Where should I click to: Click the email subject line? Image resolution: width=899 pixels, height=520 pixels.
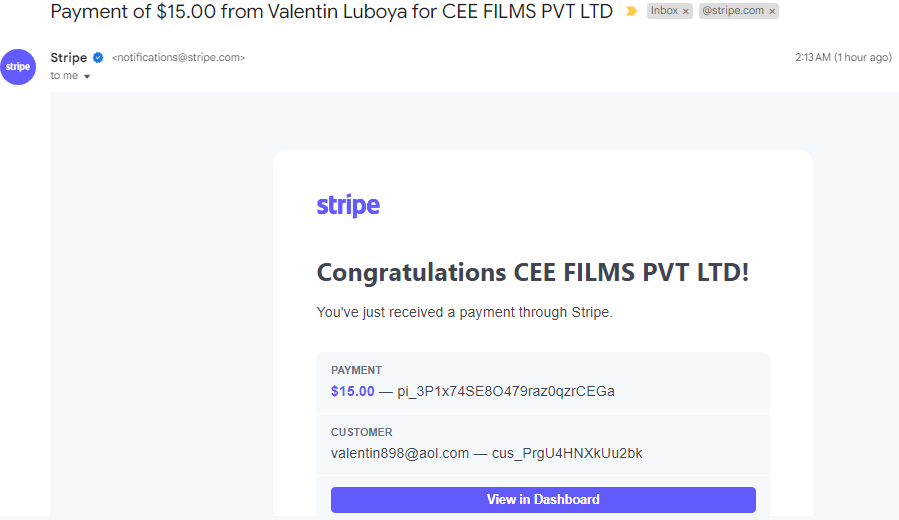coord(331,11)
